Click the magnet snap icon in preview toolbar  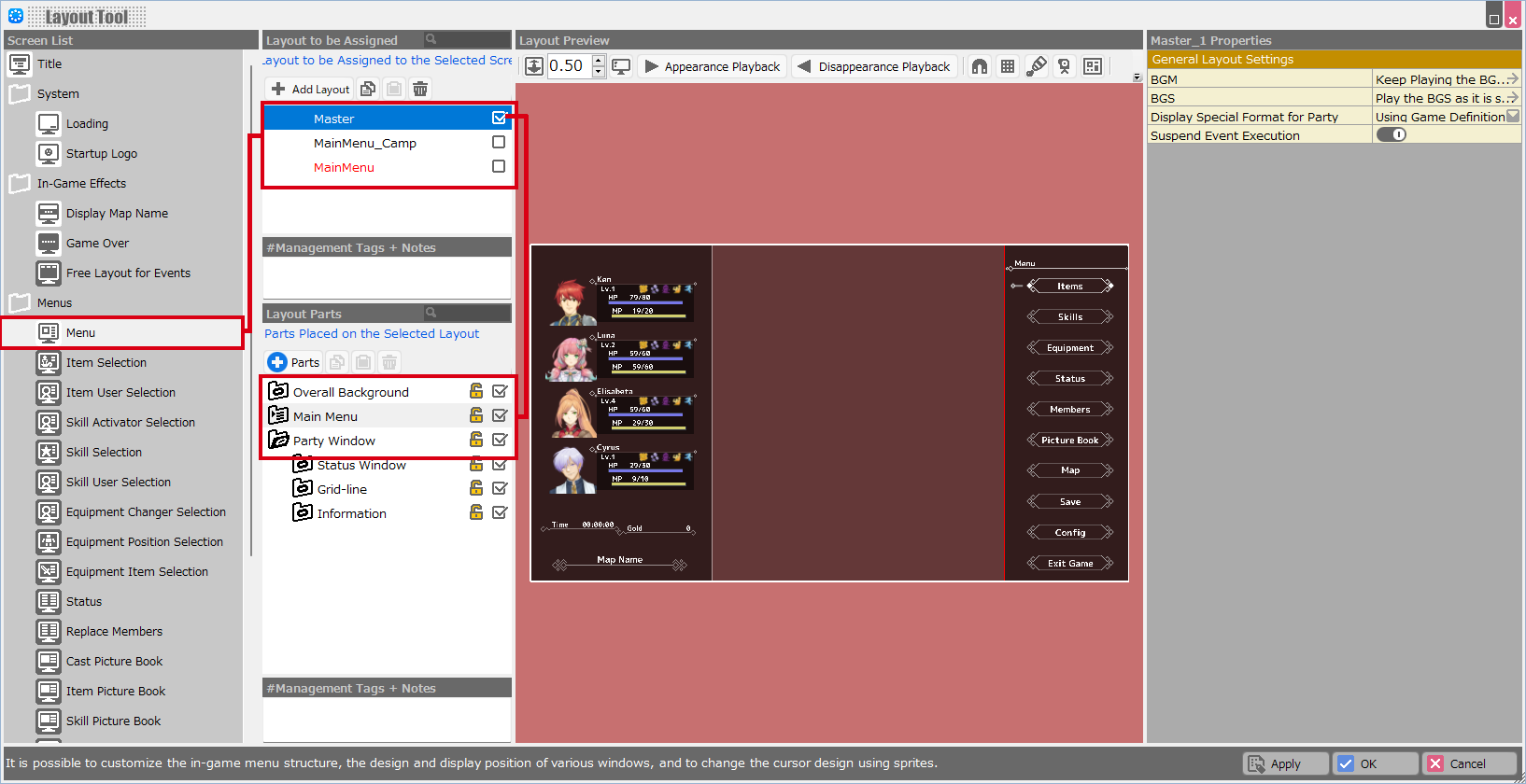[979, 66]
